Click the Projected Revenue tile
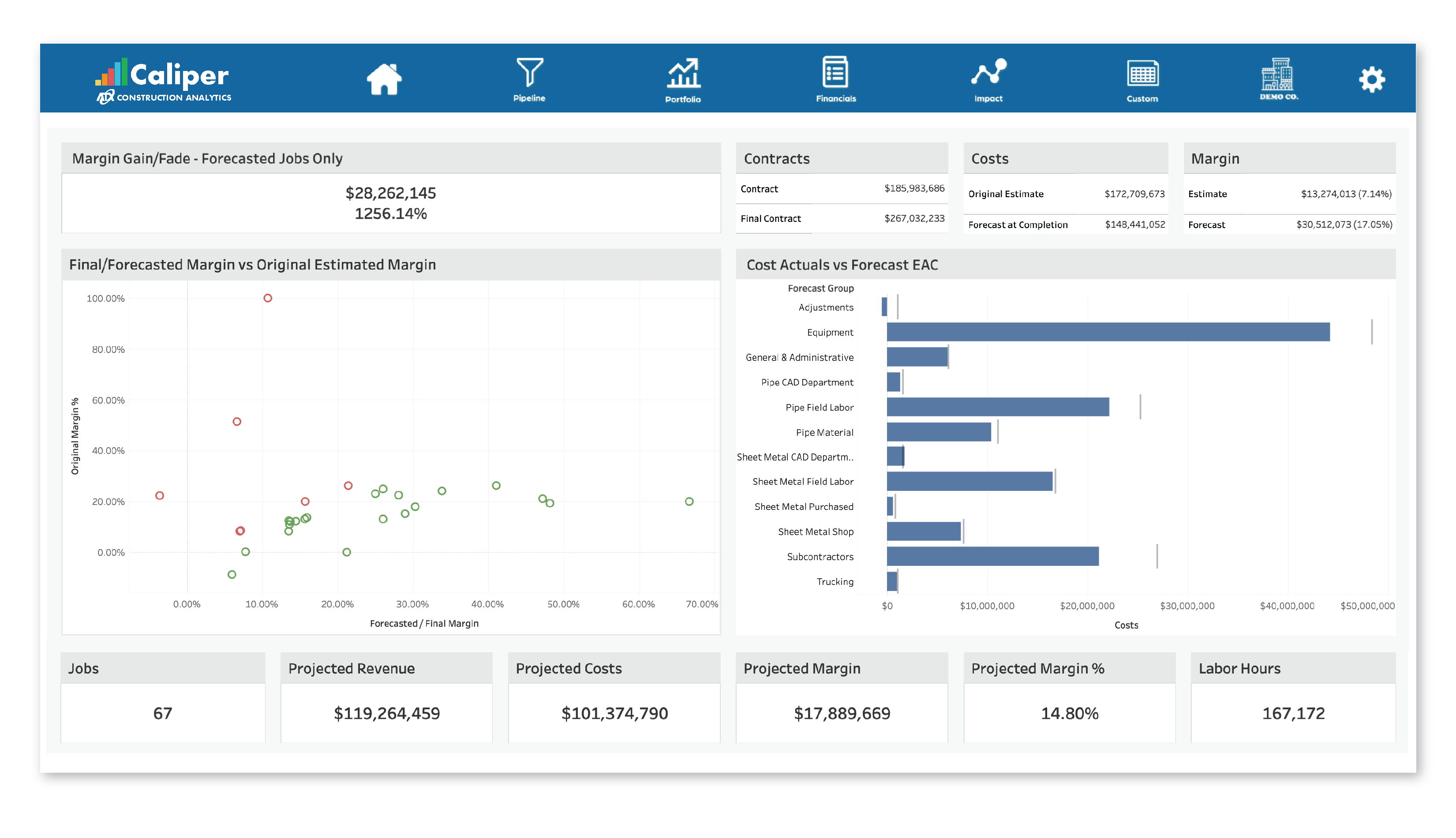Image resolution: width=1456 pixels, height=838 pixels. tap(386, 713)
